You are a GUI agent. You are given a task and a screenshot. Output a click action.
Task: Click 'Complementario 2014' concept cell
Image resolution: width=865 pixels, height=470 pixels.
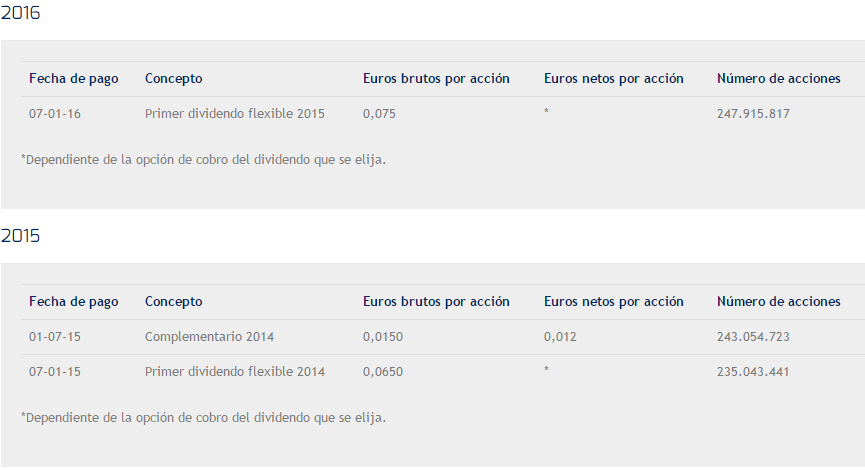click(x=209, y=337)
